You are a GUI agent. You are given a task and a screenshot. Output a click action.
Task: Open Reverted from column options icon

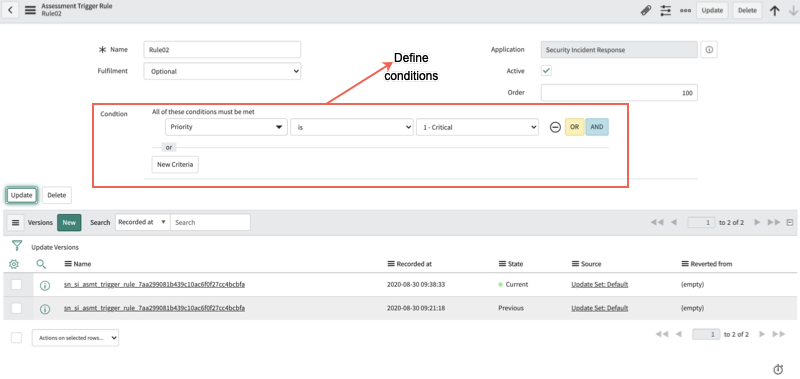click(685, 264)
